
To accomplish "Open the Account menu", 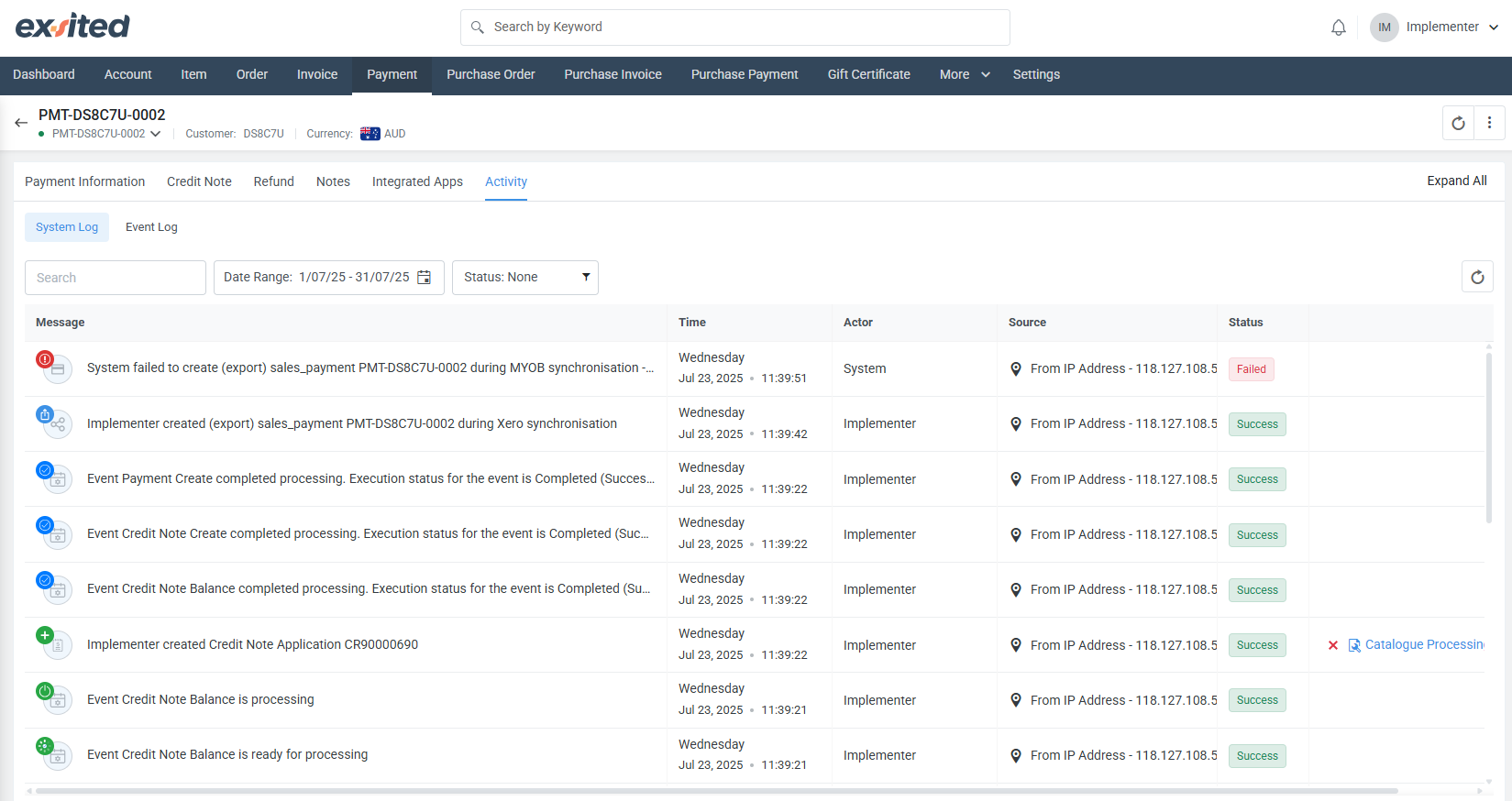I will click(128, 75).
